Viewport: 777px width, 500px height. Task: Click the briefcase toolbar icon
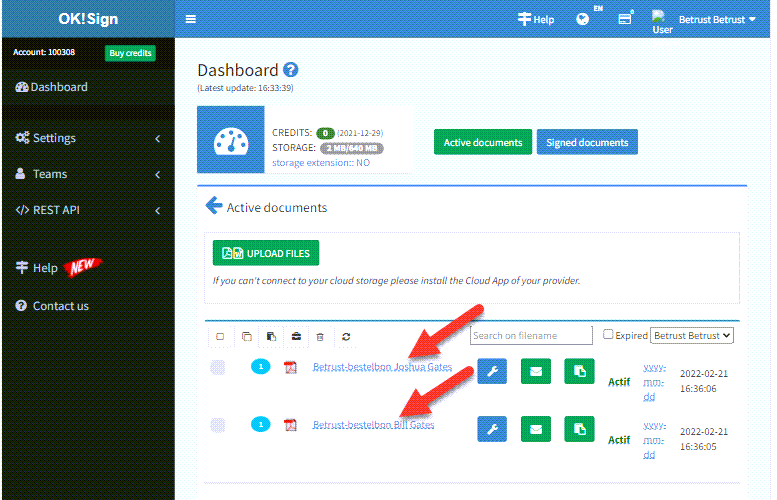296,336
